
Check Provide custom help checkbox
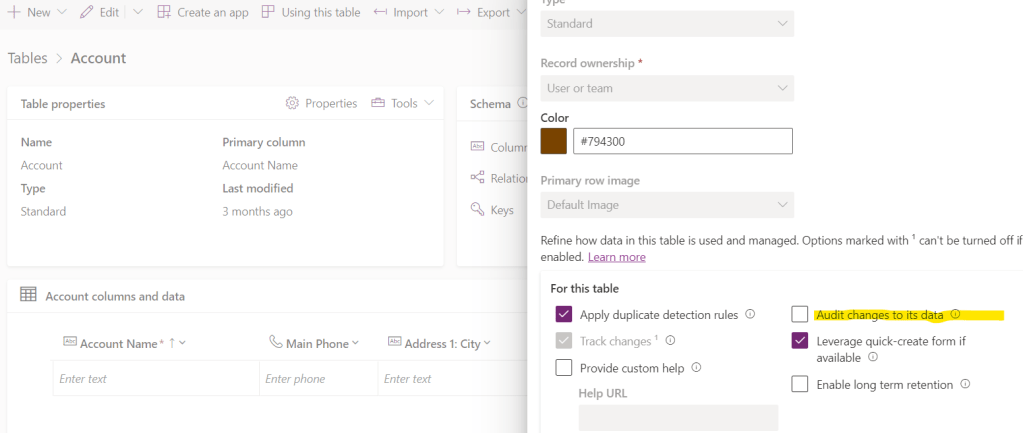(564, 368)
